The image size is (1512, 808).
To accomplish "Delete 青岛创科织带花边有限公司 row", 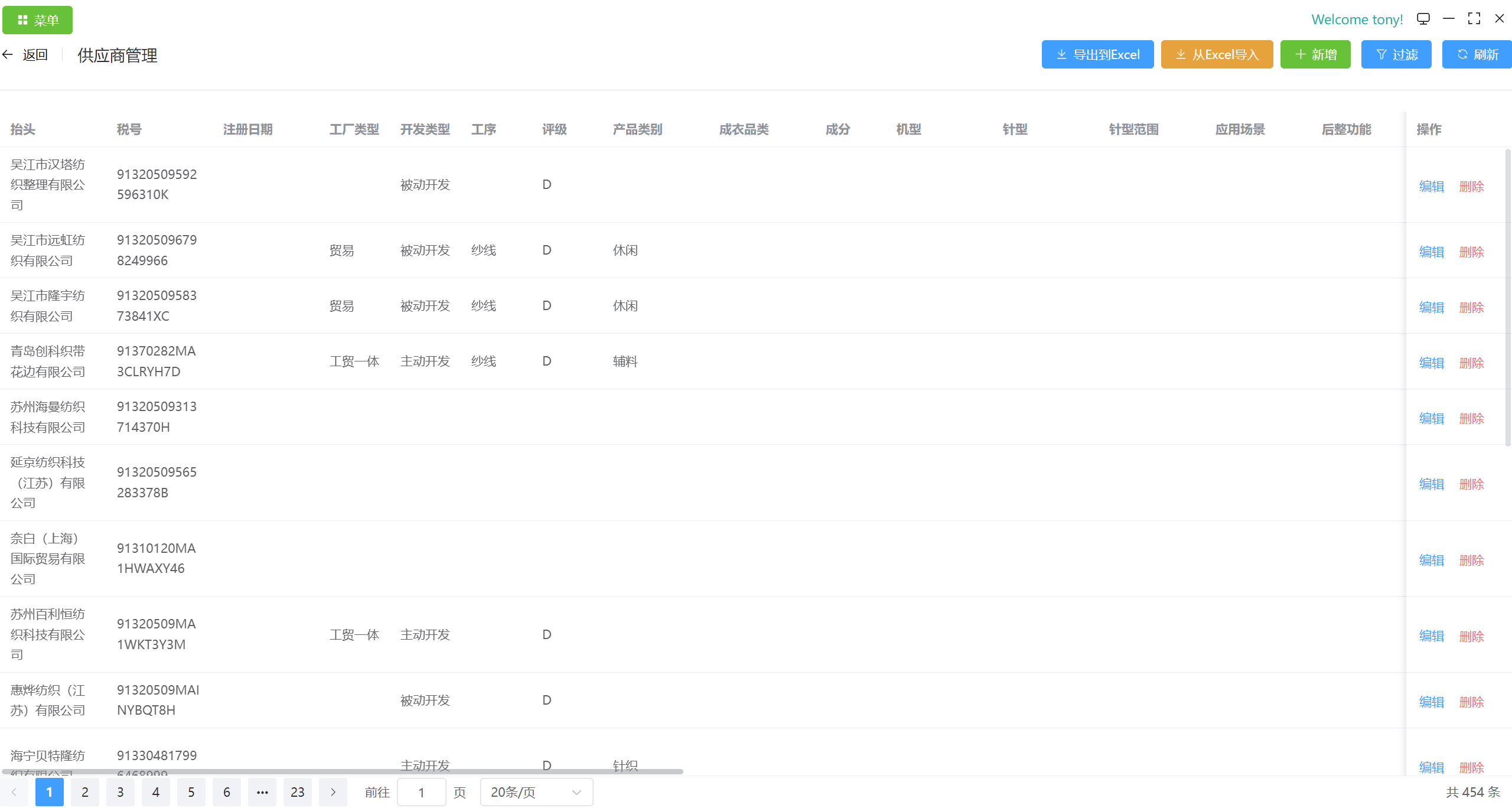I will tap(1471, 363).
